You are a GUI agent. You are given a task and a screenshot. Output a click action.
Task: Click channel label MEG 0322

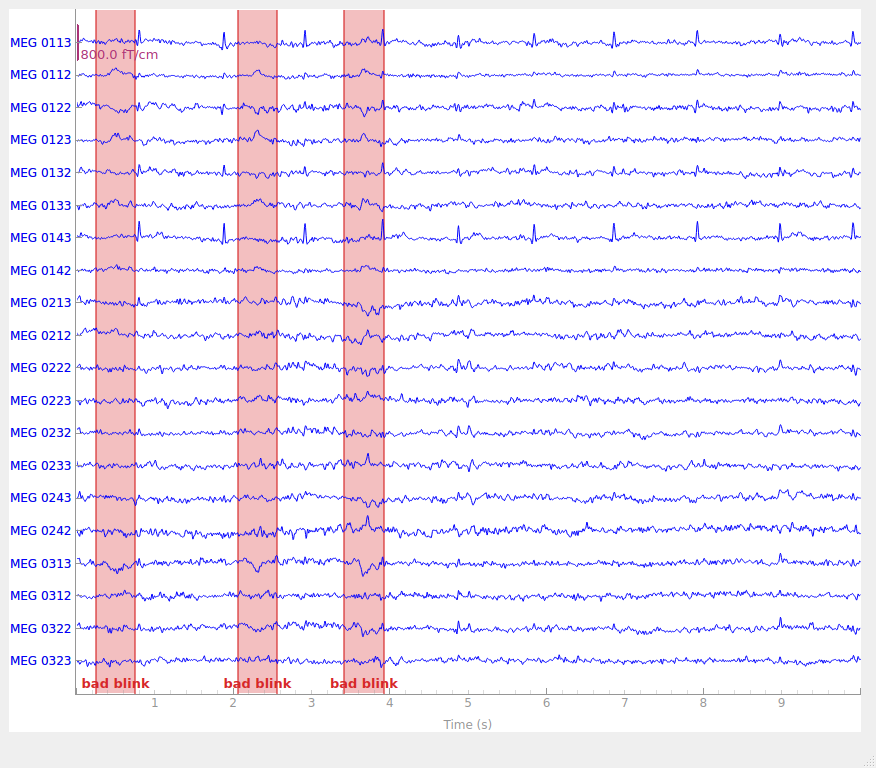tap(41, 629)
